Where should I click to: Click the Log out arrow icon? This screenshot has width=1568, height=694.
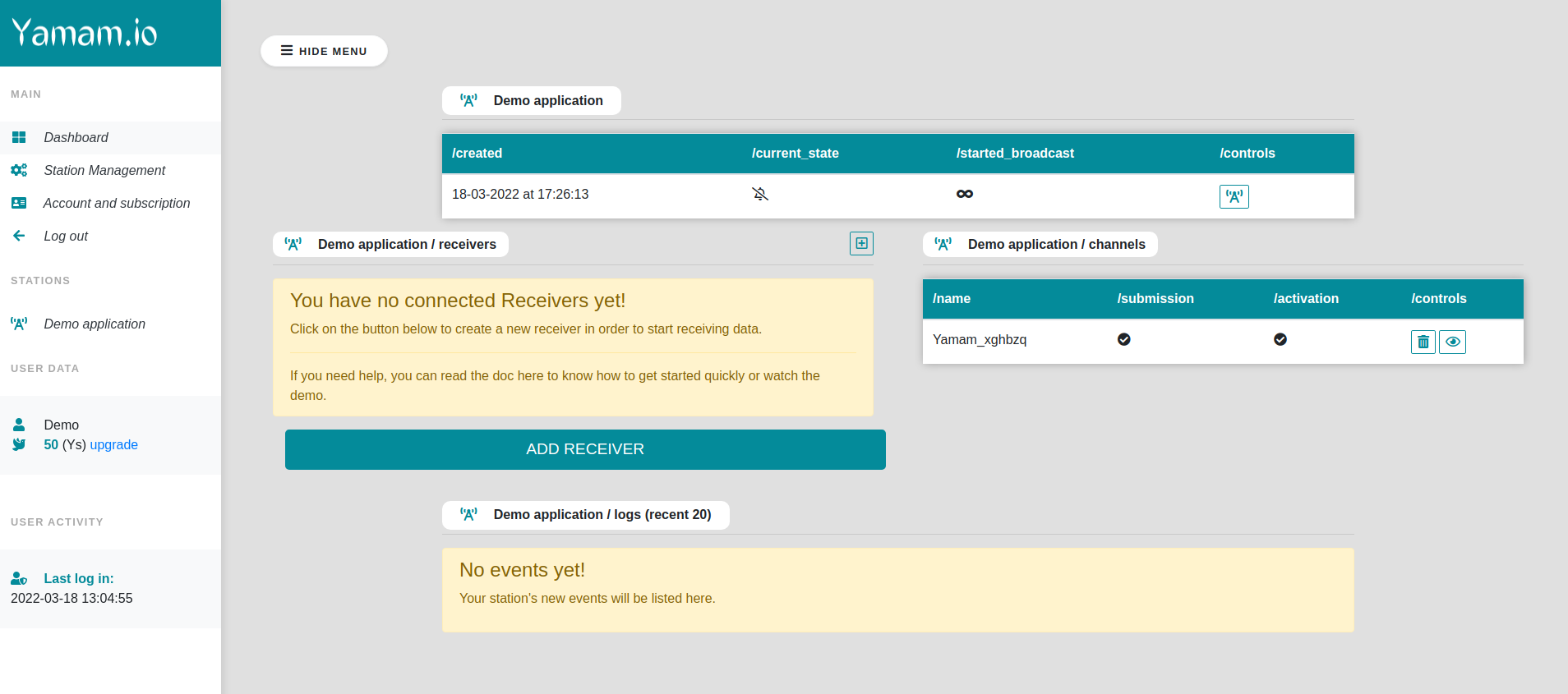point(19,236)
